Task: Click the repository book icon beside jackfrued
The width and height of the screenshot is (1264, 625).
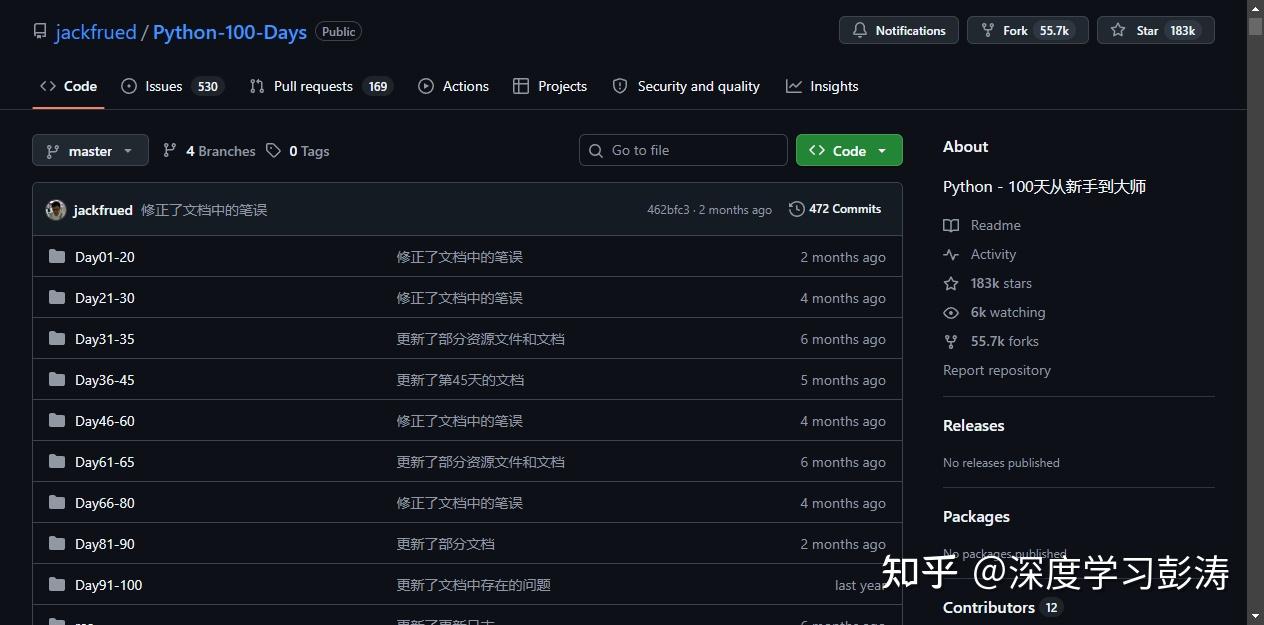Action: (40, 32)
